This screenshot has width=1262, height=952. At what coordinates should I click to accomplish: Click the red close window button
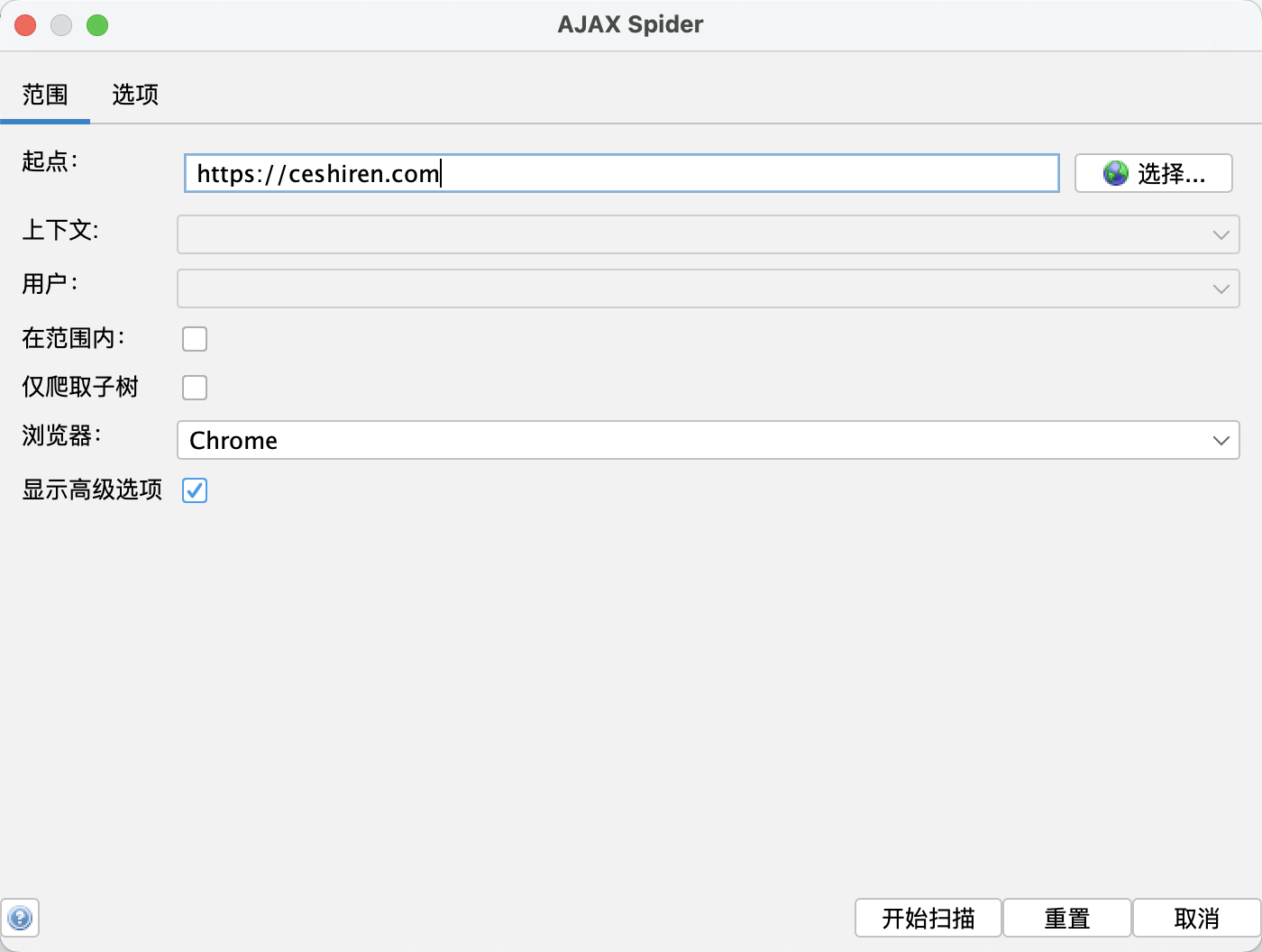pyautogui.click(x=25, y=25)
